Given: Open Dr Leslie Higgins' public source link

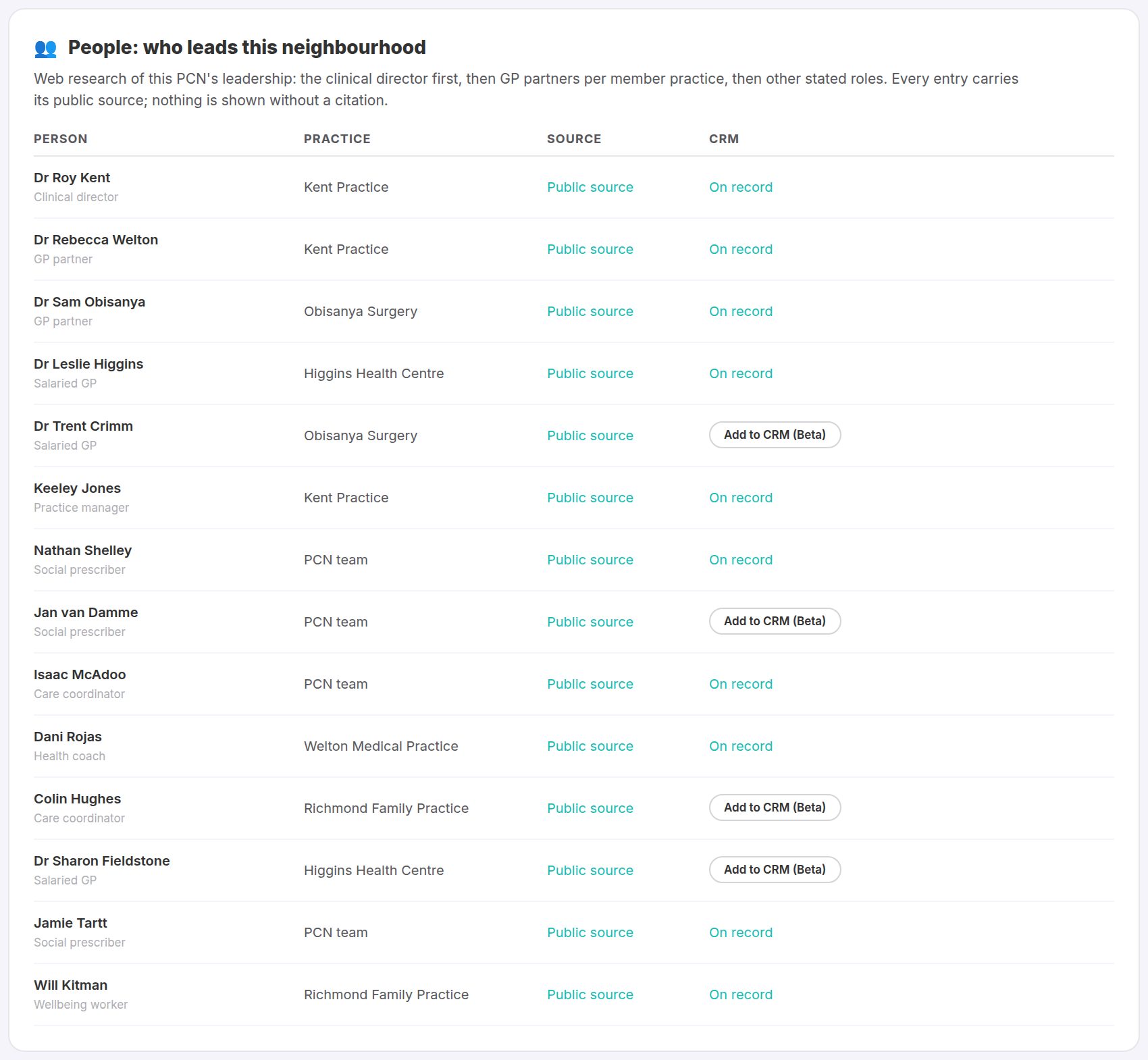Looking at the screenshot, I should point(590,373).
